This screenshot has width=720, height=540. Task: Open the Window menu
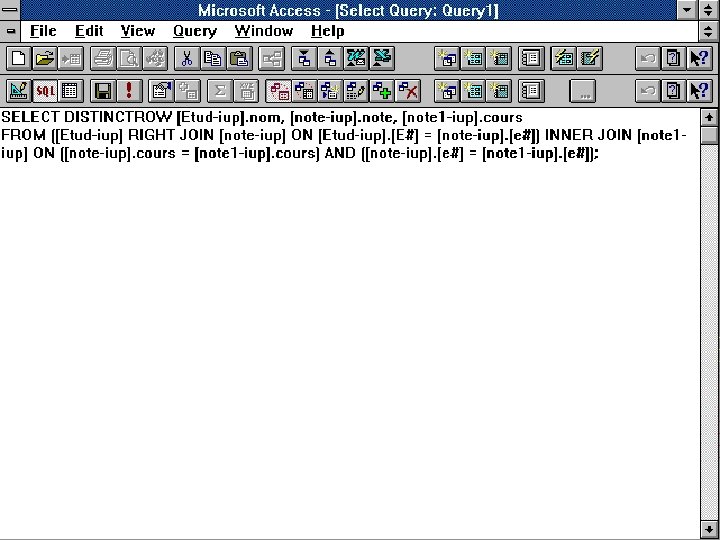point(264,31)
